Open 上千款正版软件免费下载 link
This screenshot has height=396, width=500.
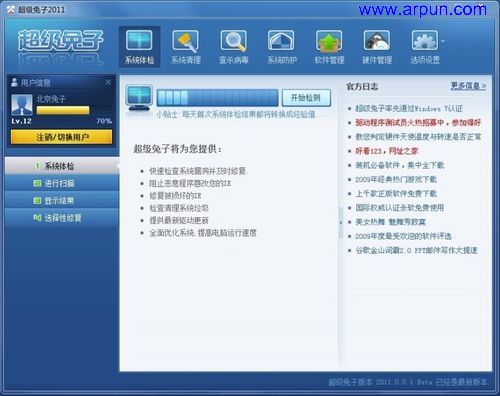pos(396,194)
